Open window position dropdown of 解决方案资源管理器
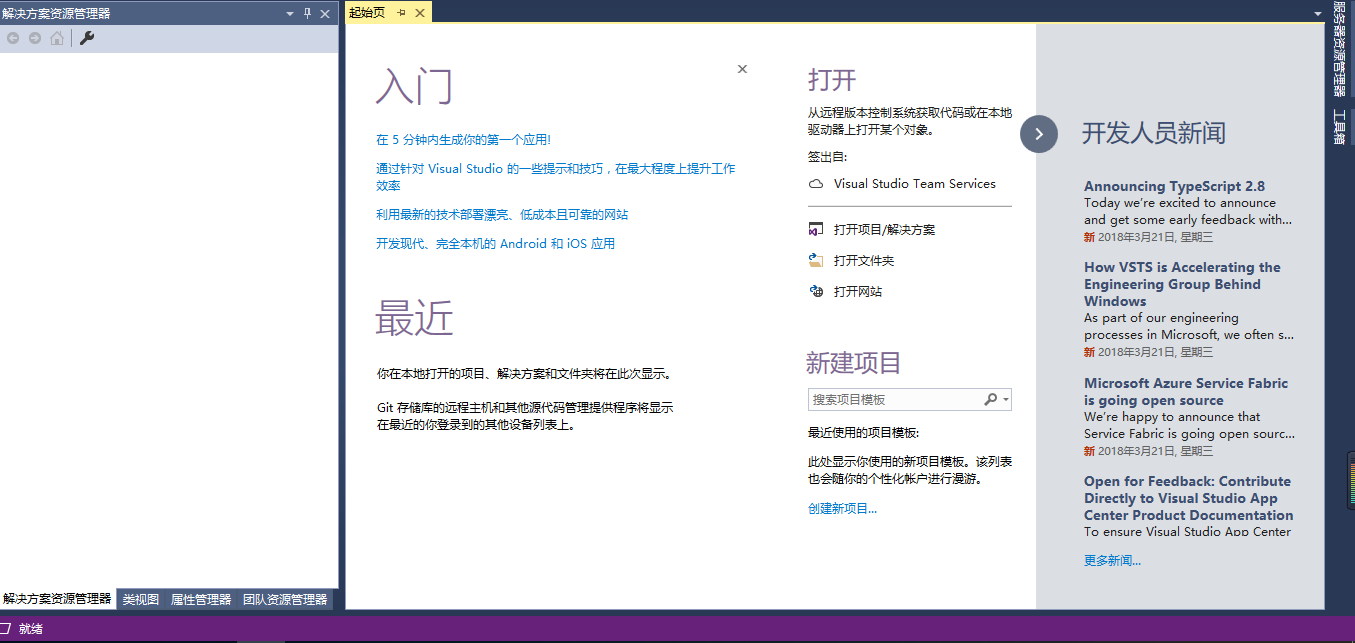1355x643 pixels. pyautogui.click(x=290, y=13)
